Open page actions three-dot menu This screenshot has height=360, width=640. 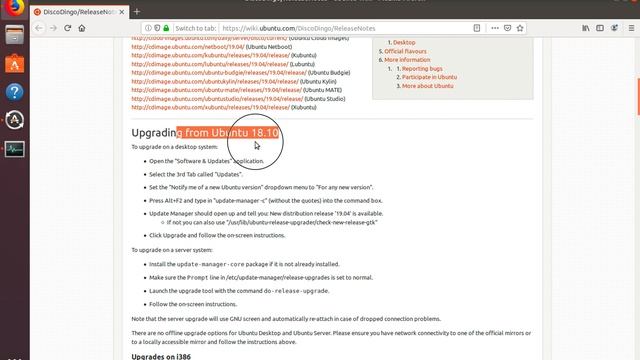(x=495, y=28)
